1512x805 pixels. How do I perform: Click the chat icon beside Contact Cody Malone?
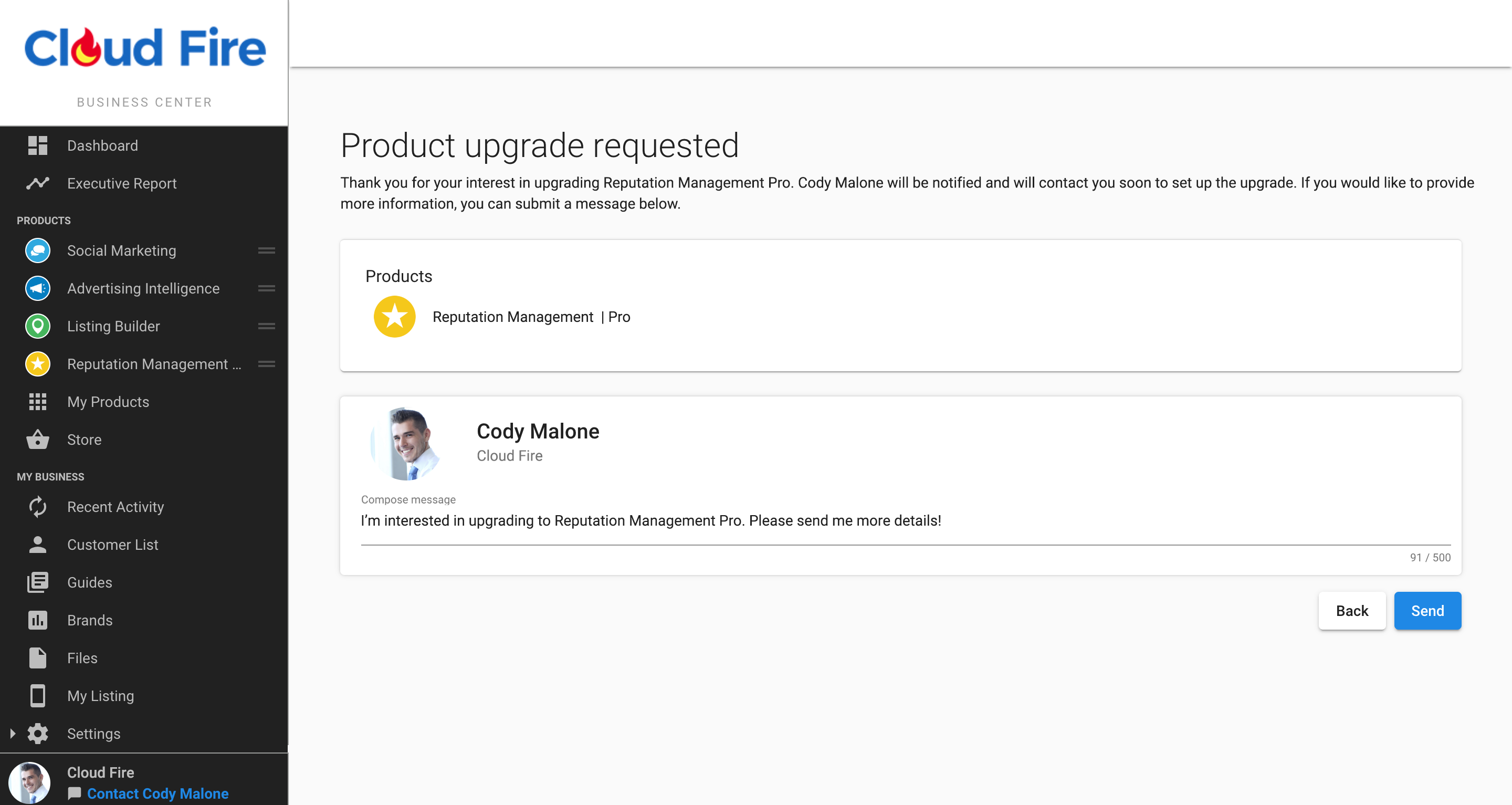(74, 793)
